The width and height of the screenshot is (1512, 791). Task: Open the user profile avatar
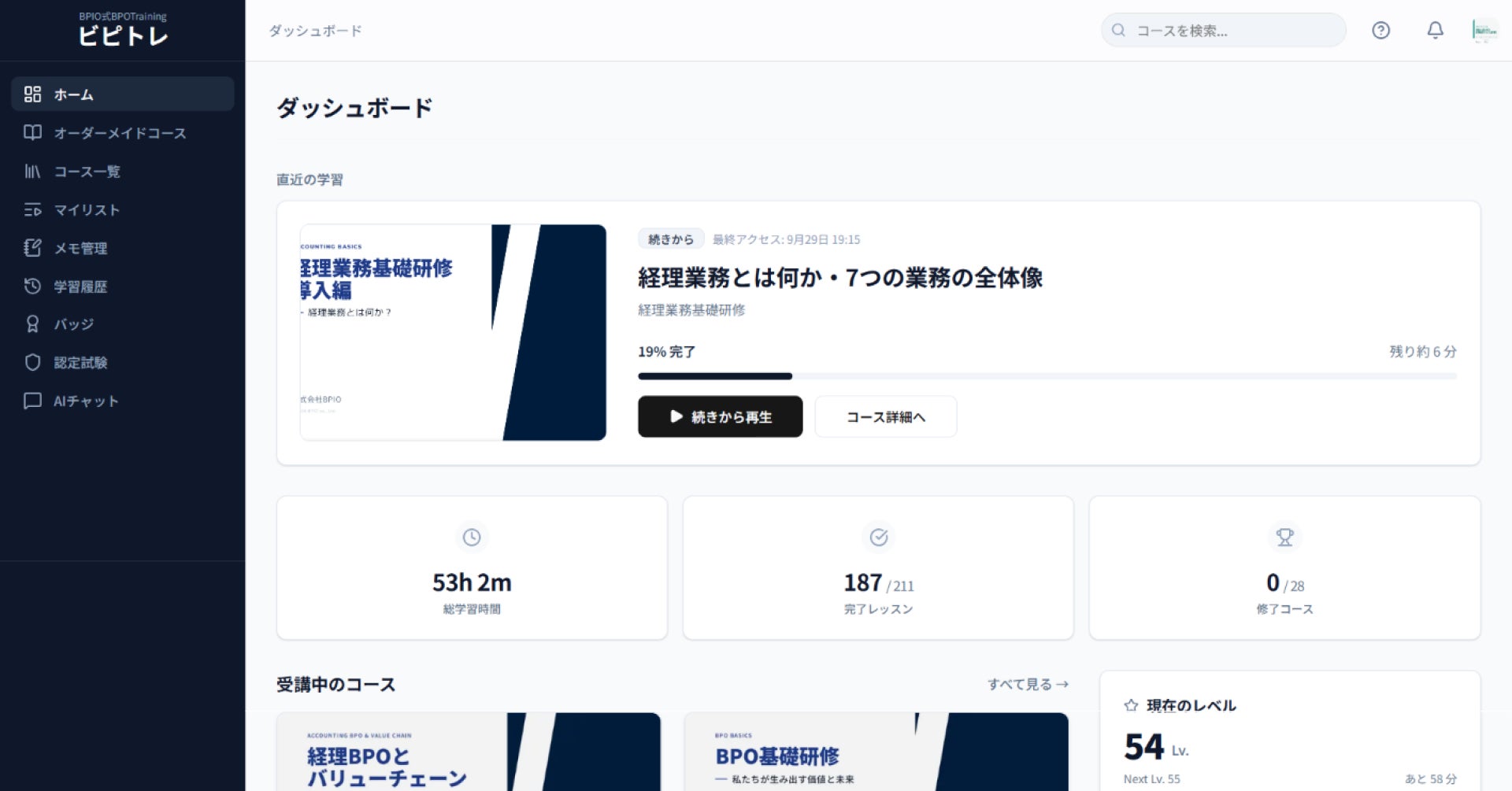(1484, 30)
